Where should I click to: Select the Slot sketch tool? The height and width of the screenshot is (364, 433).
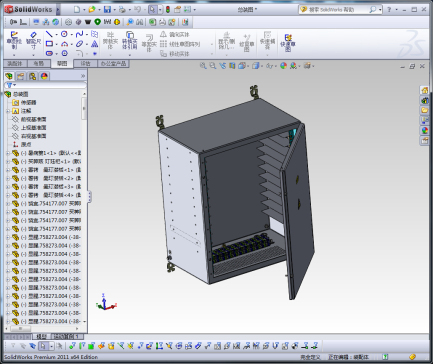[49, 53]
